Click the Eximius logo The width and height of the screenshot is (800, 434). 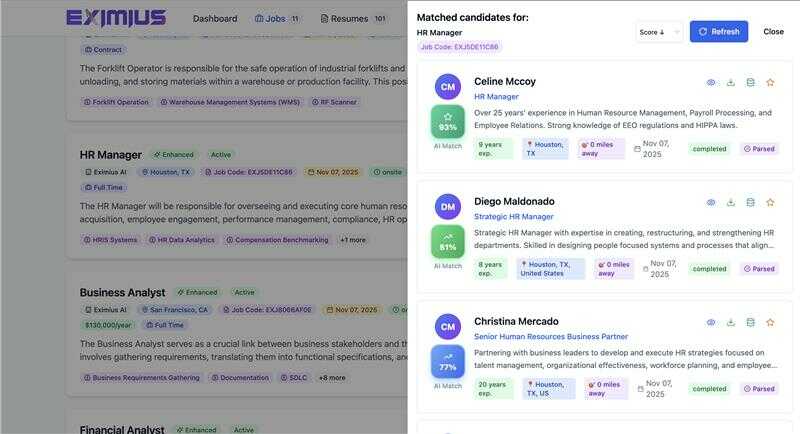pos(116,18)
